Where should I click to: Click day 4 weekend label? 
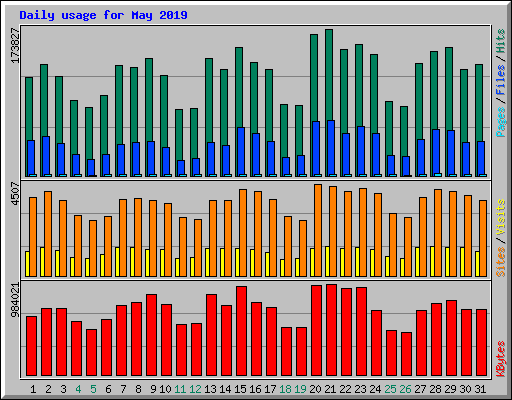coord(78,389)
